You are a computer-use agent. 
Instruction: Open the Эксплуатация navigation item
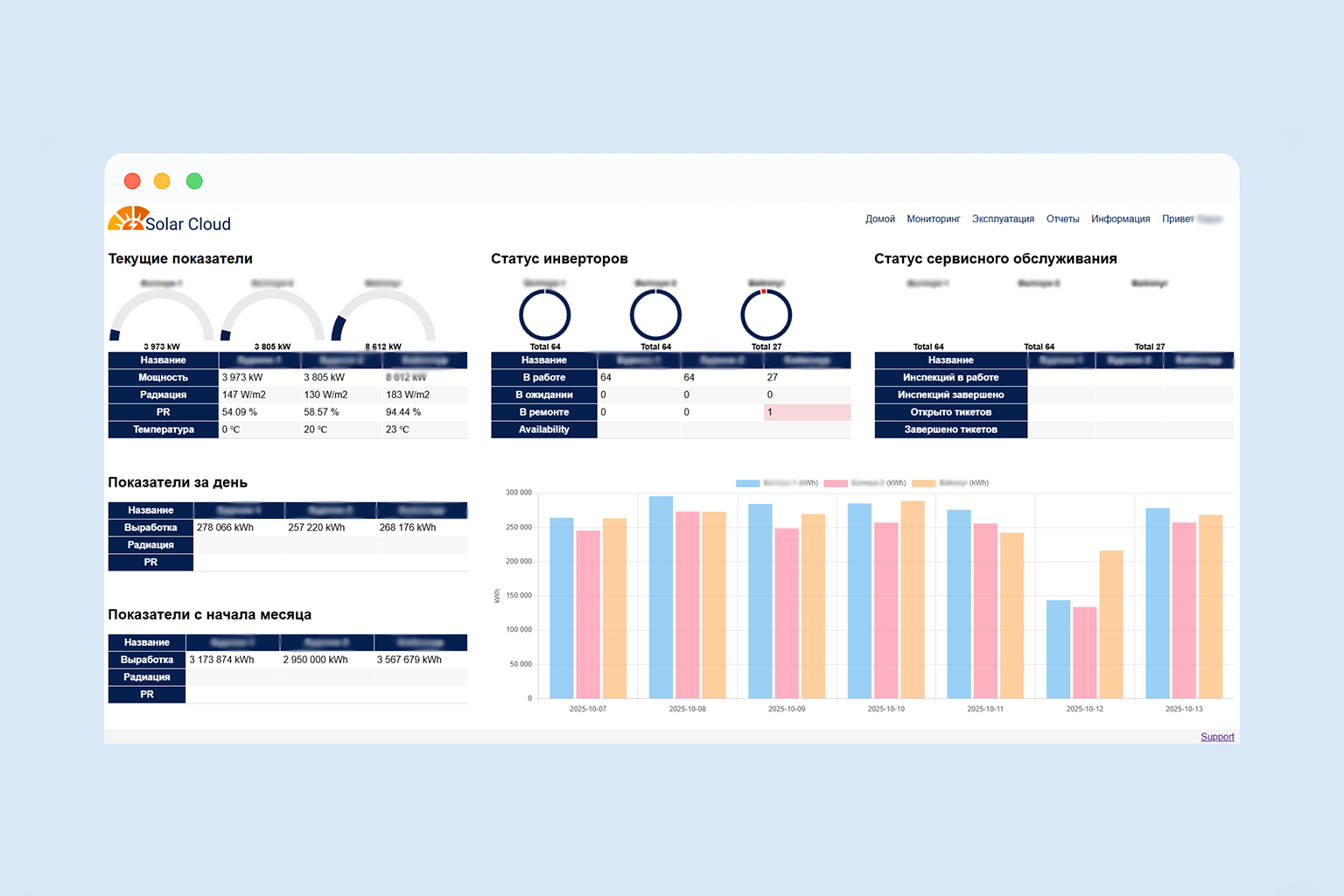pos(1003,219)
